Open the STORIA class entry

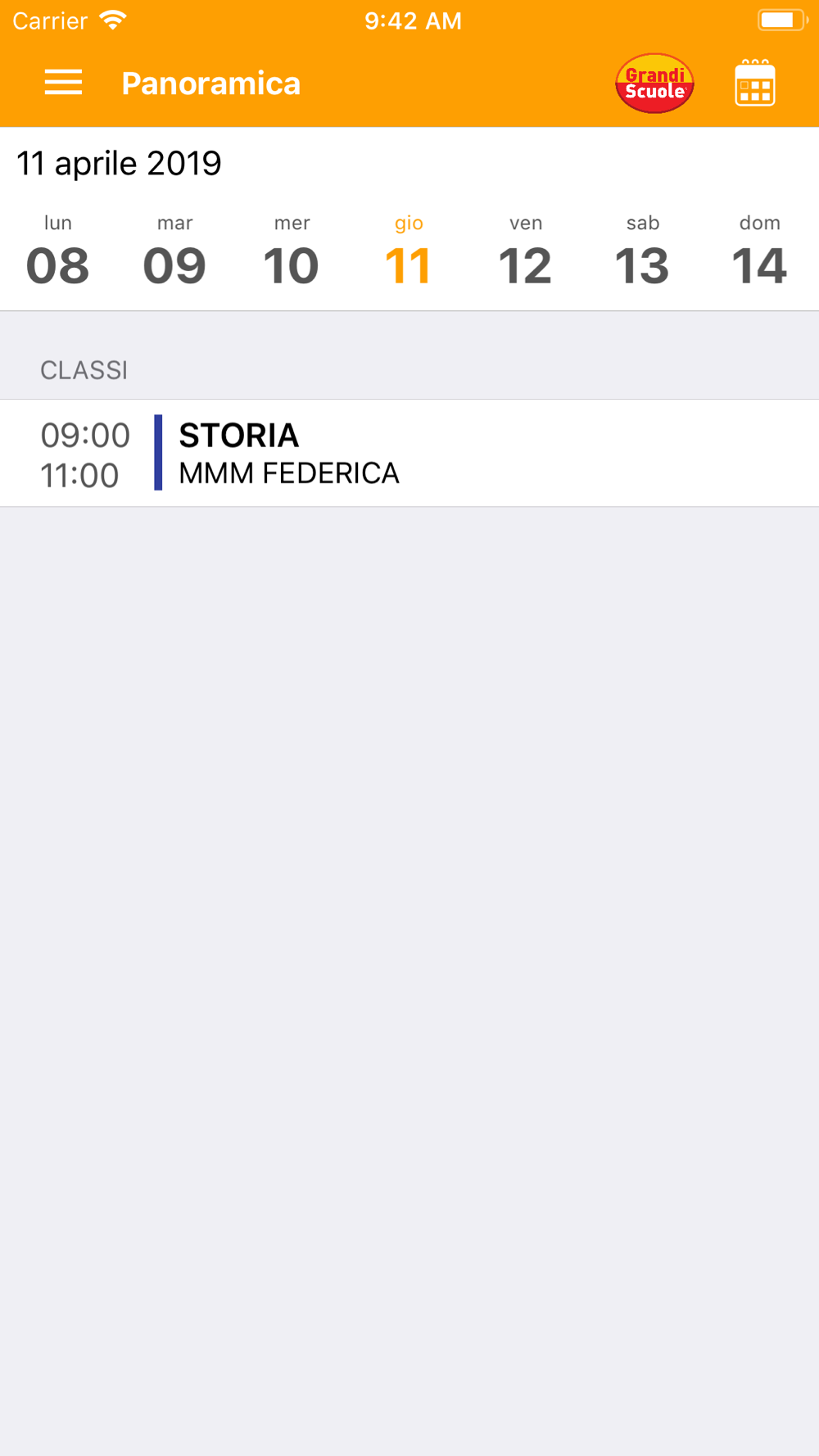(409, 453)
